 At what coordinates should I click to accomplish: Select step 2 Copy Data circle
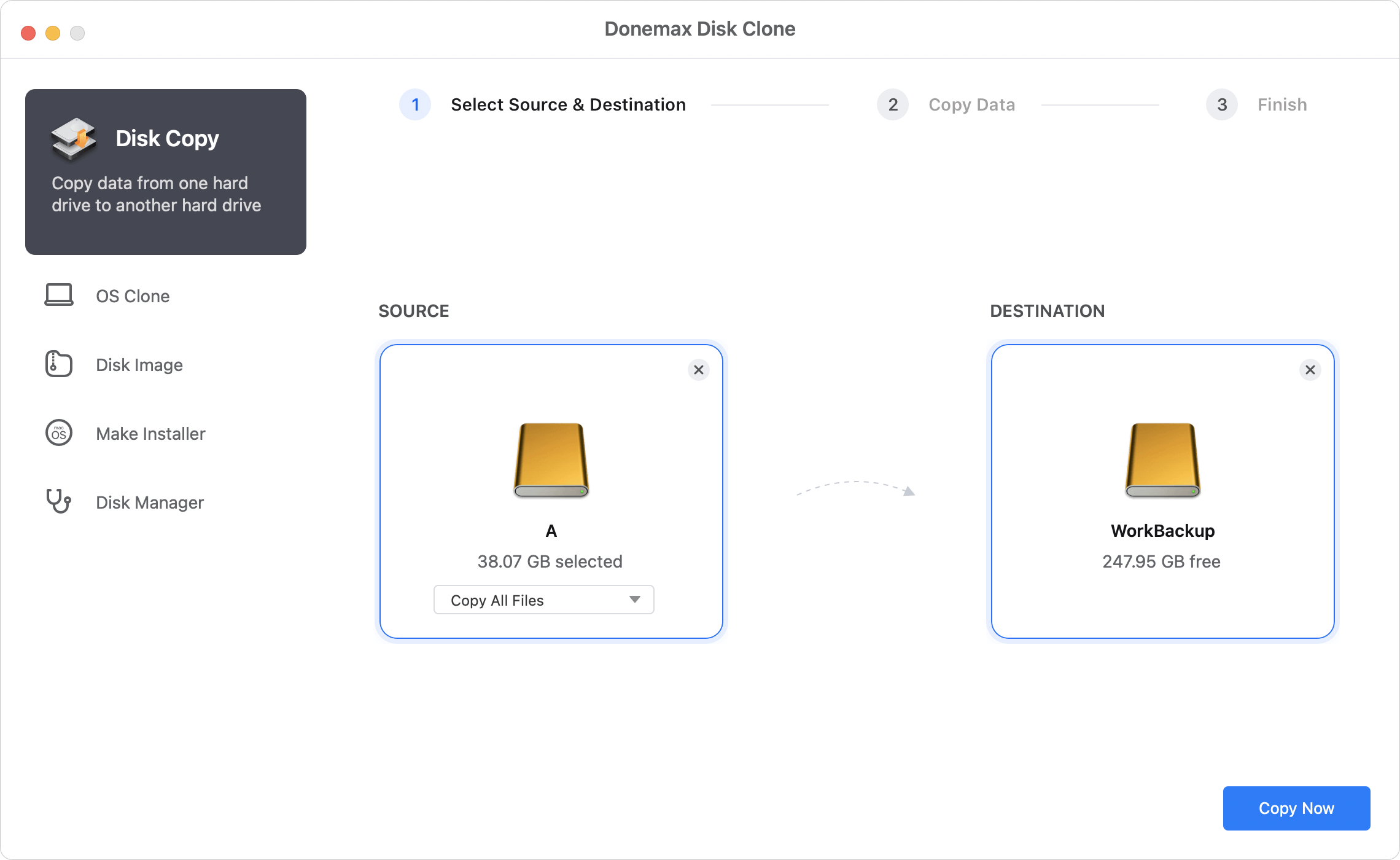[892, 105]
